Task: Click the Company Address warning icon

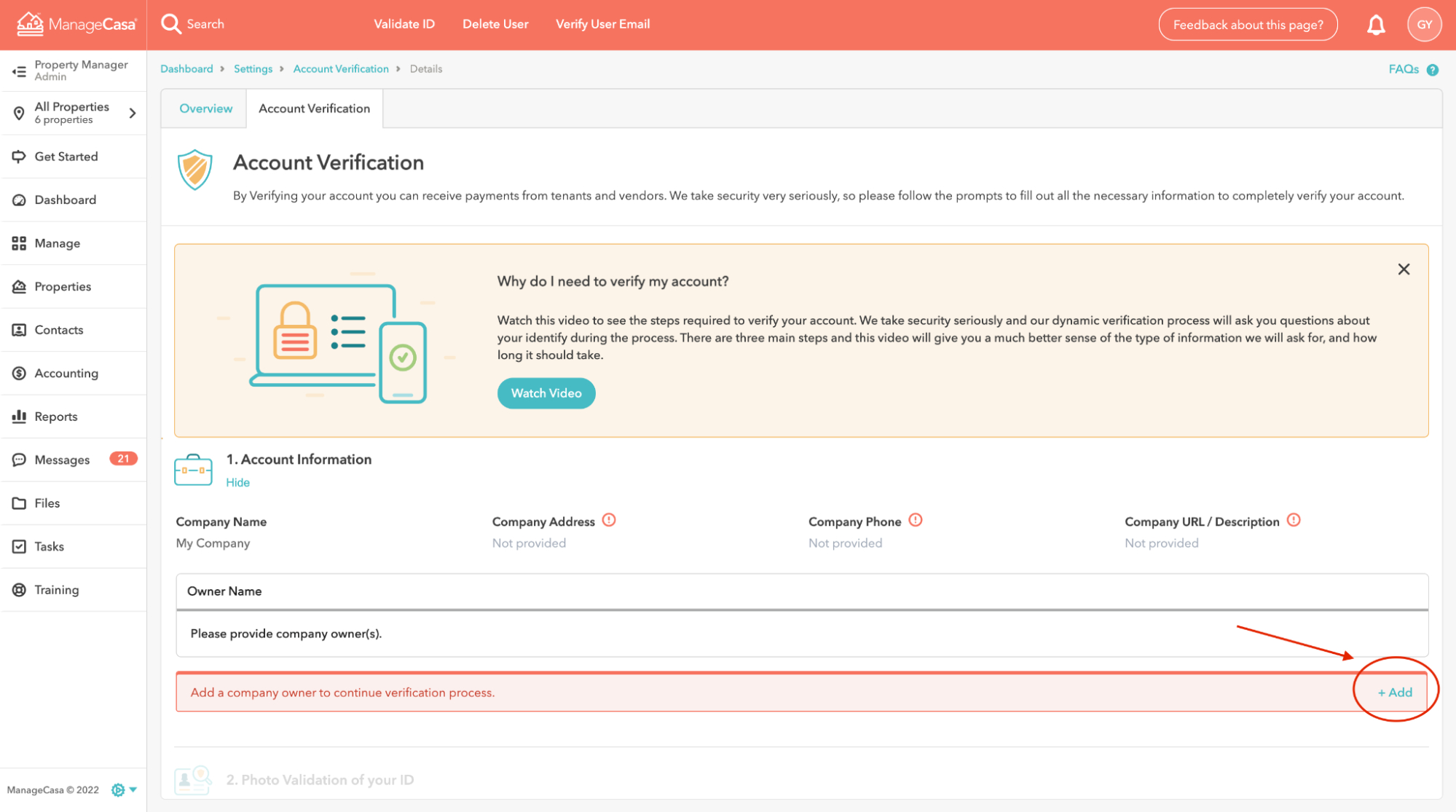Action: click(609, 520)
